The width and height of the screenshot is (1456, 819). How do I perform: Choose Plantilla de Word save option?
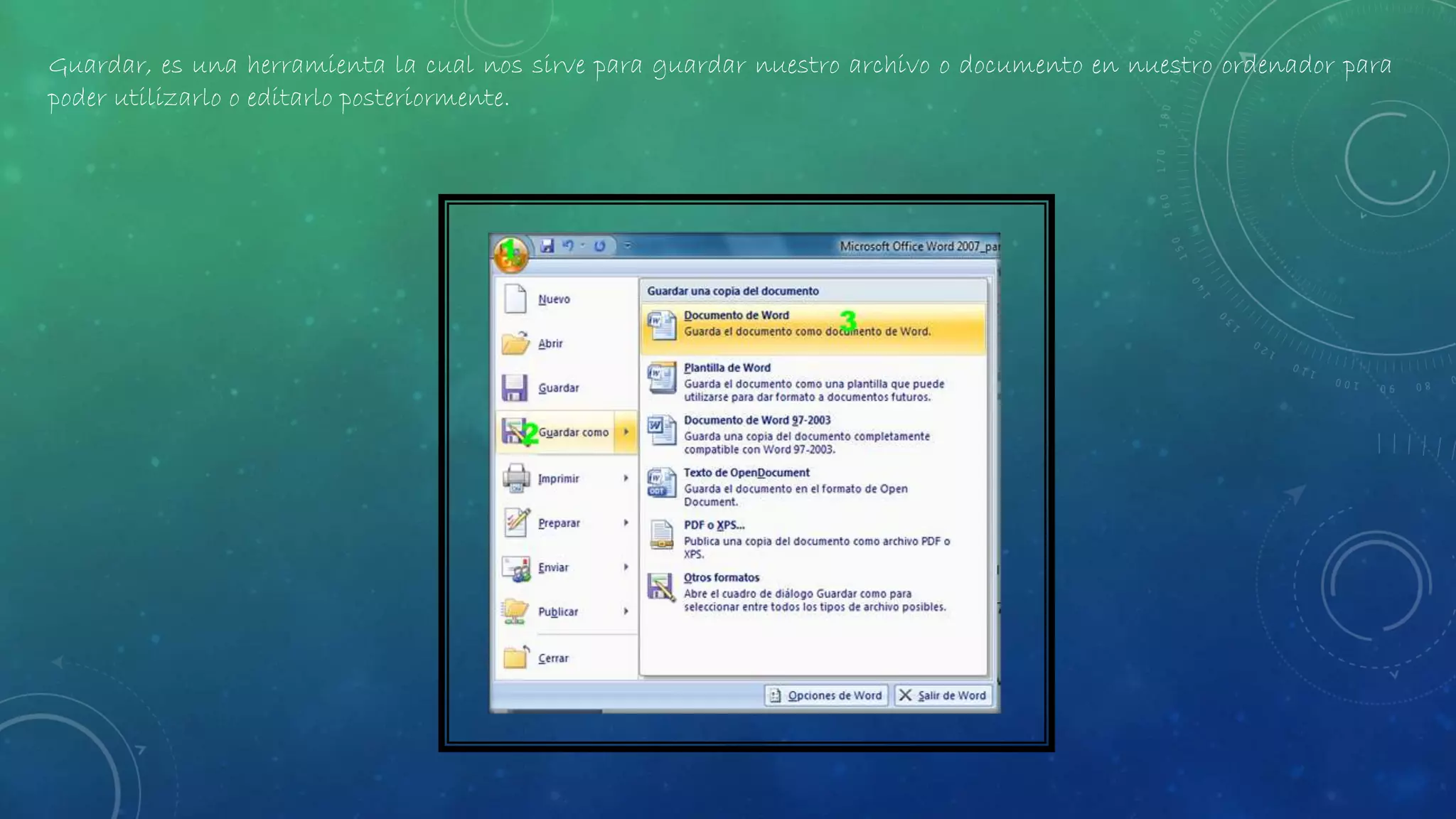pyautogui.click(x=813, y=382)
